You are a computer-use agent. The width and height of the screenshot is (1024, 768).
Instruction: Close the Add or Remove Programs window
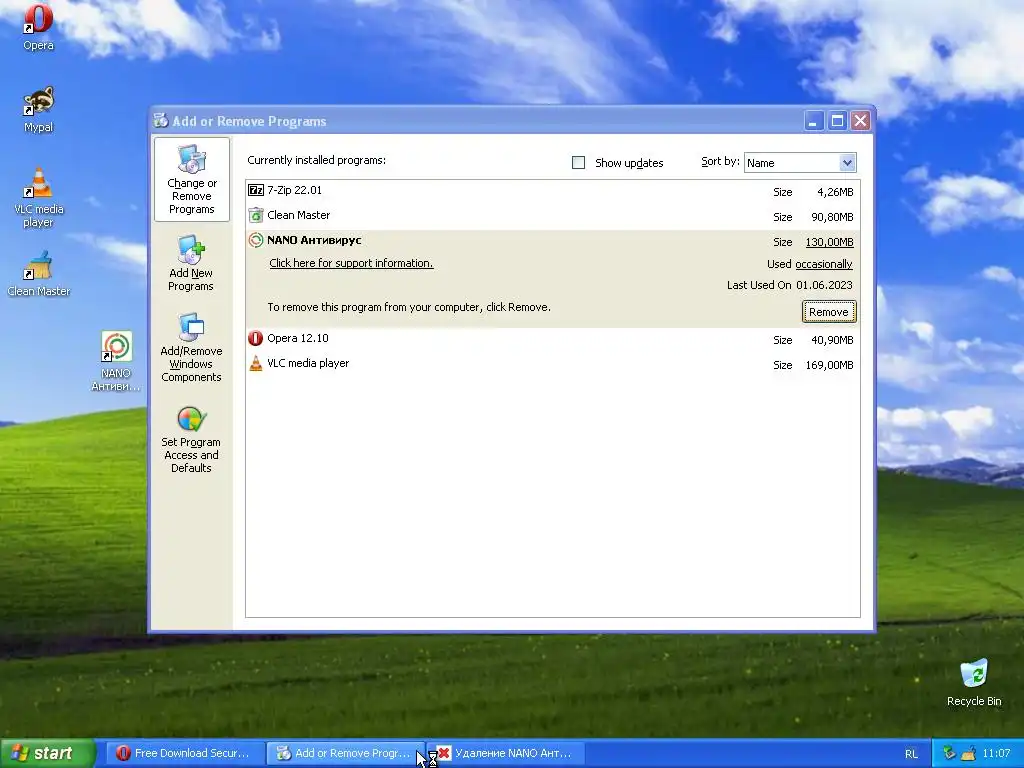coord(861,121)
